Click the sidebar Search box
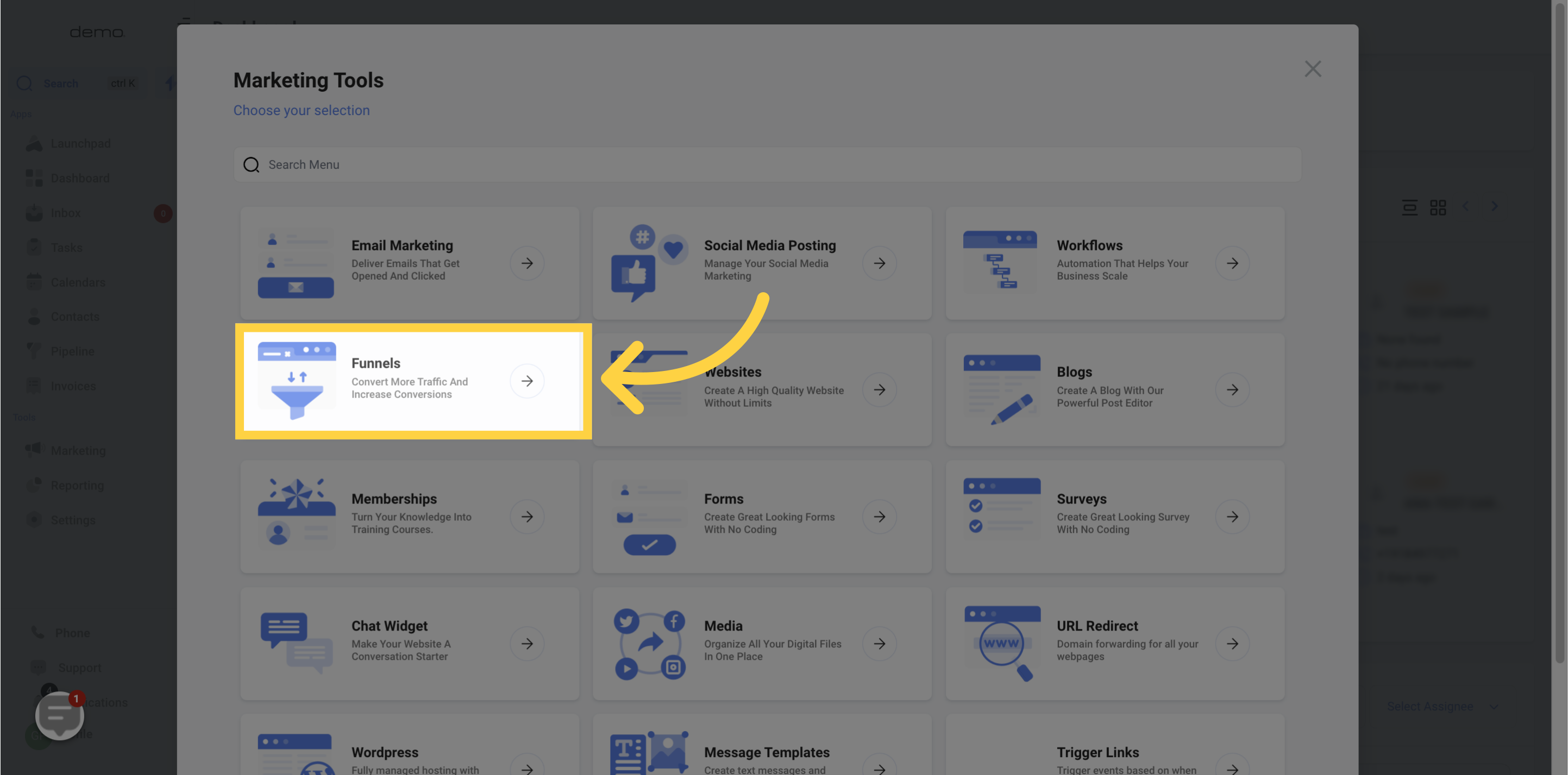The image size is (1568, 775). click(x=78, y=83)
